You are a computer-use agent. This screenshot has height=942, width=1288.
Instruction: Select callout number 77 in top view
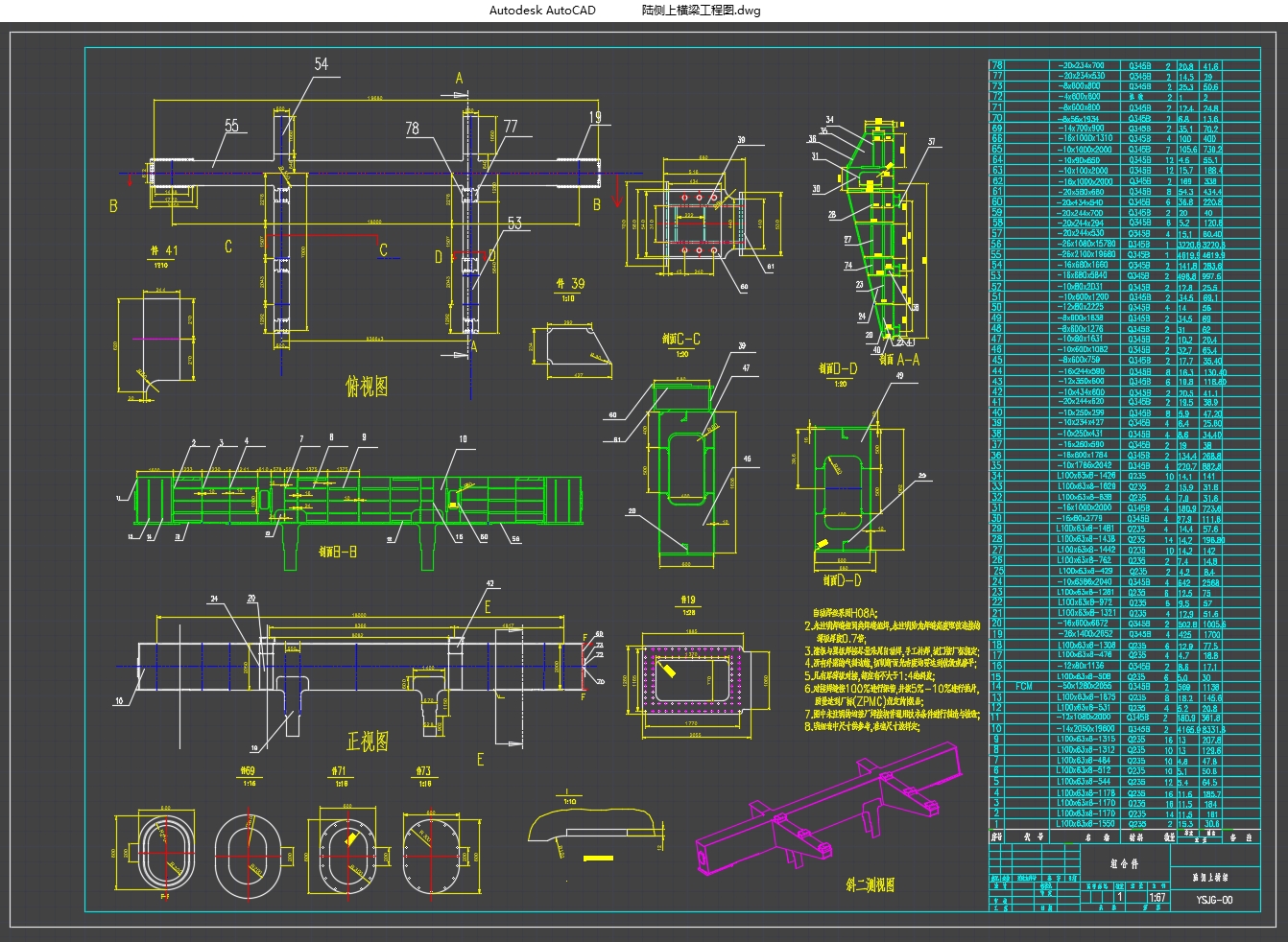(511, 126)
